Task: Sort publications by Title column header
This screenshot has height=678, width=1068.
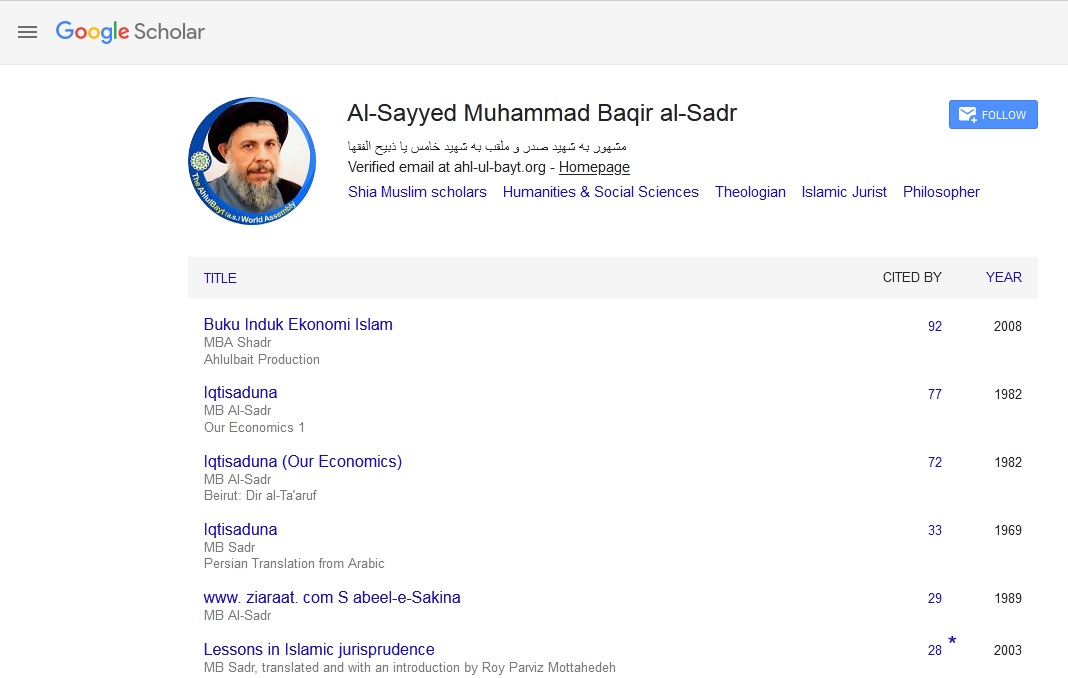Action: (x=220, y=278)
